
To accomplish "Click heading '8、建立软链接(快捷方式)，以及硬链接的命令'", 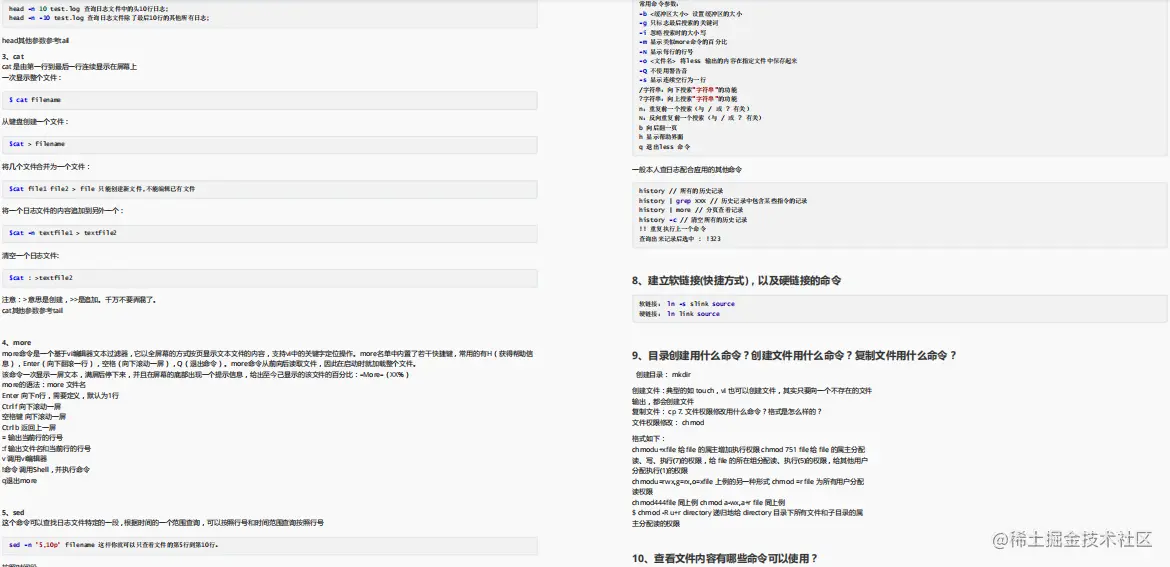I will 736,281.
